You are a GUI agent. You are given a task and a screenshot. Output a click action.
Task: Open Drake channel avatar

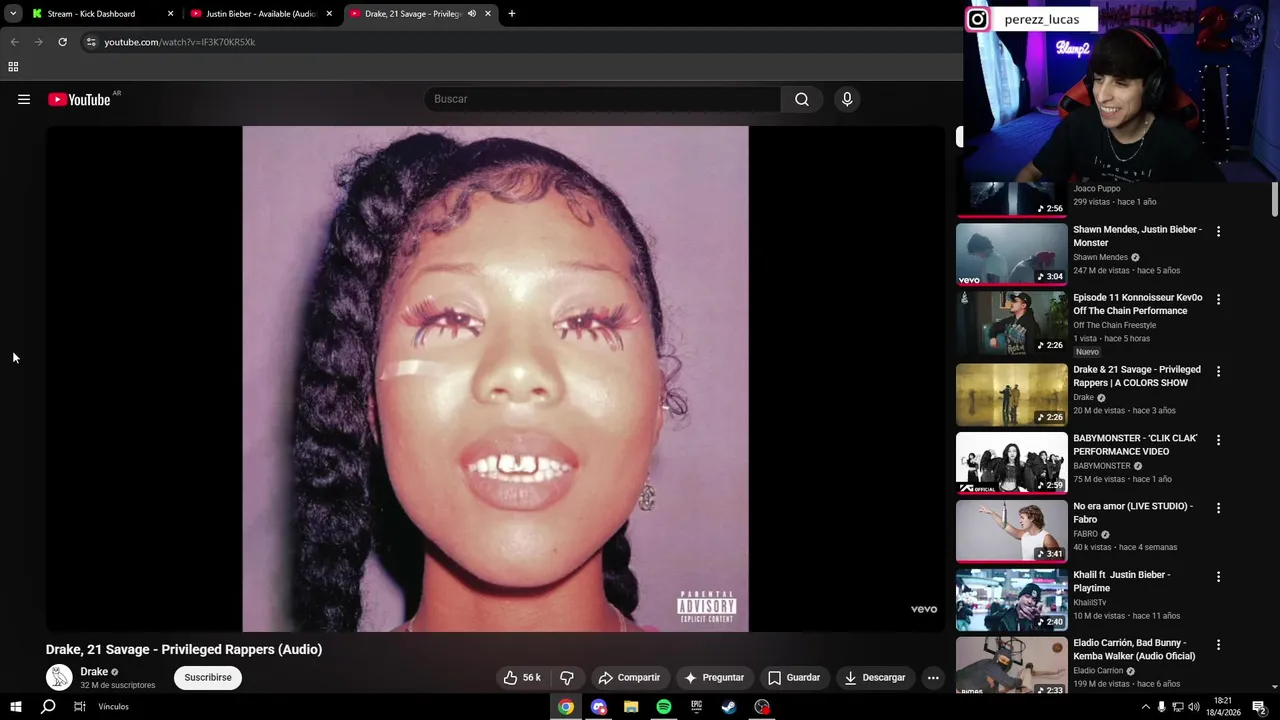[x=59, y=677]
